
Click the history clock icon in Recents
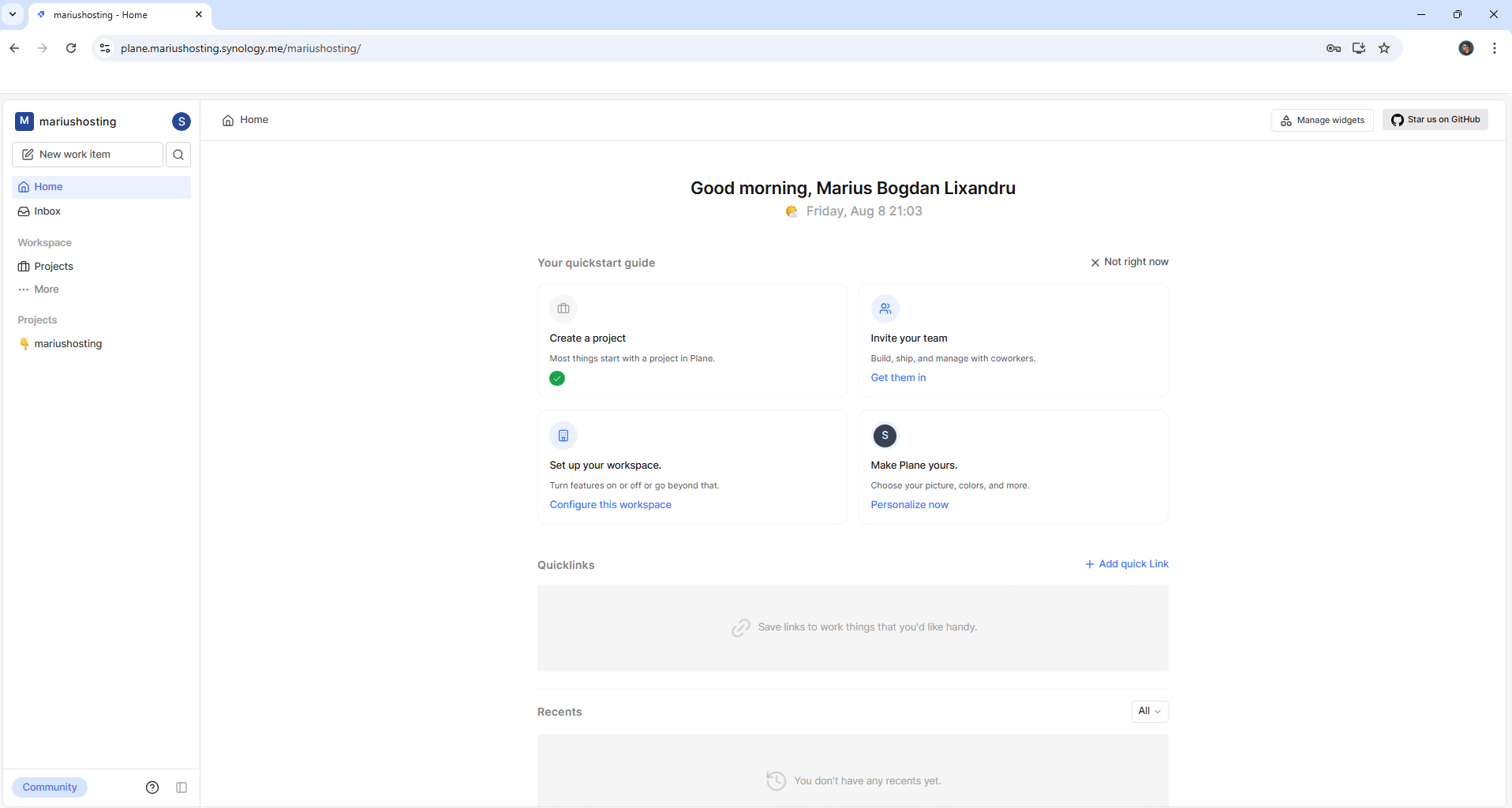click(x=777, y=780)
